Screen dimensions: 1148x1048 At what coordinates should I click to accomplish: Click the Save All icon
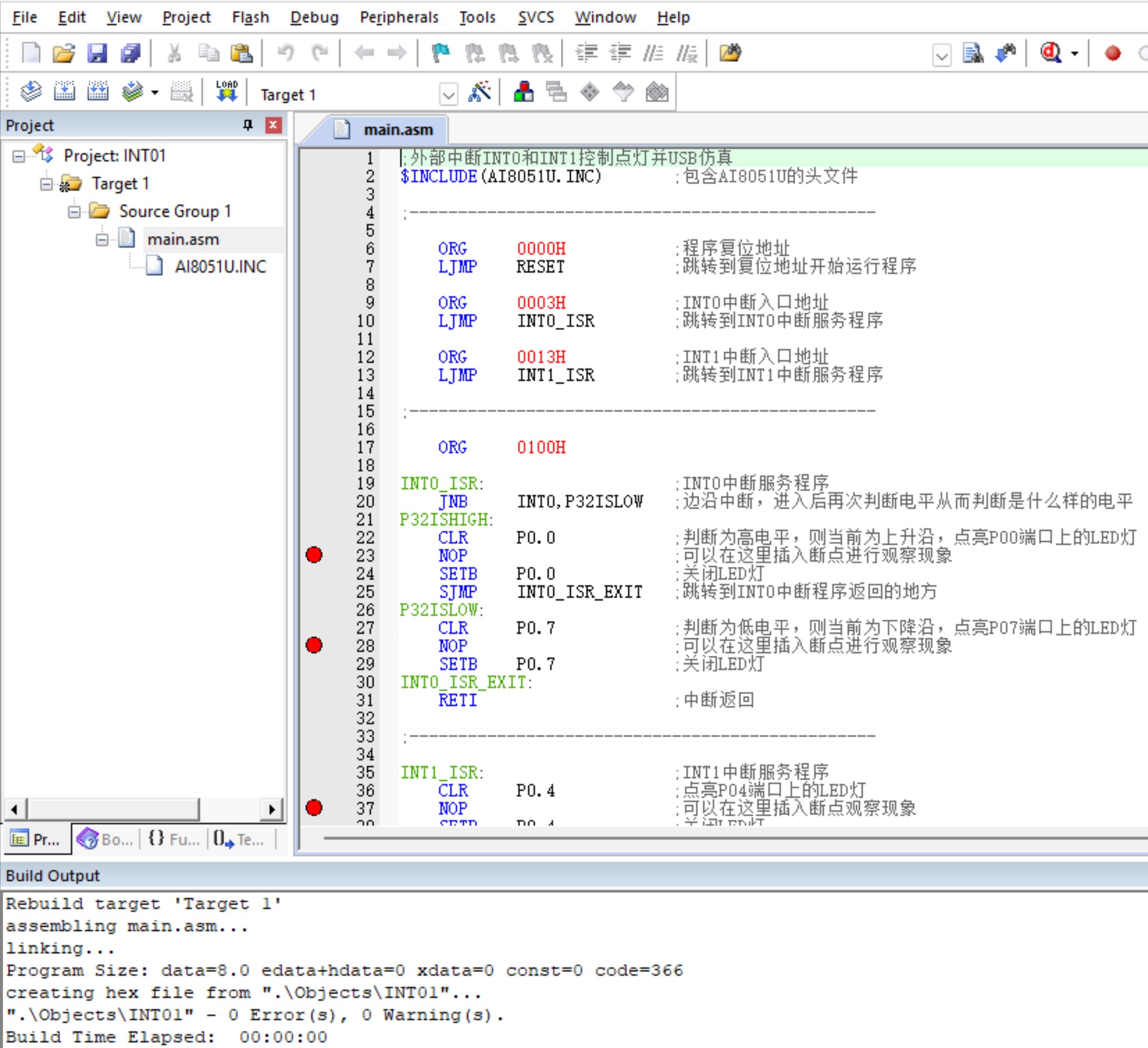[131, 53]
